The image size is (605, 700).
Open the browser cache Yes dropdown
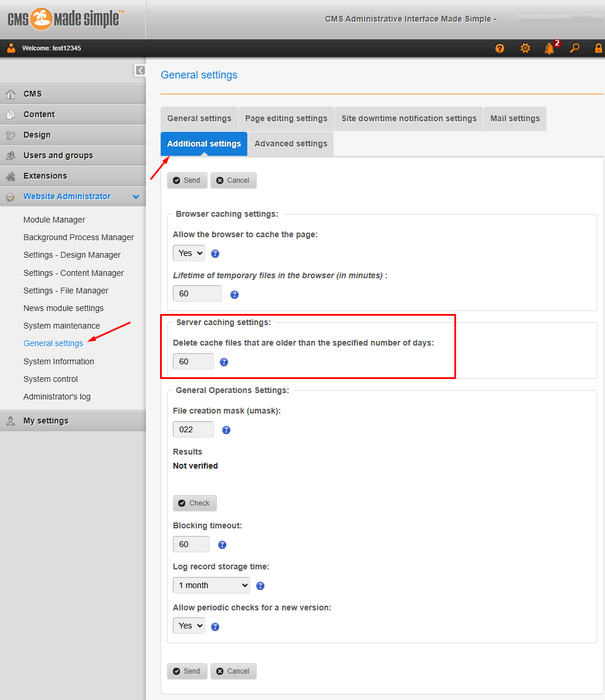(189, 253)
